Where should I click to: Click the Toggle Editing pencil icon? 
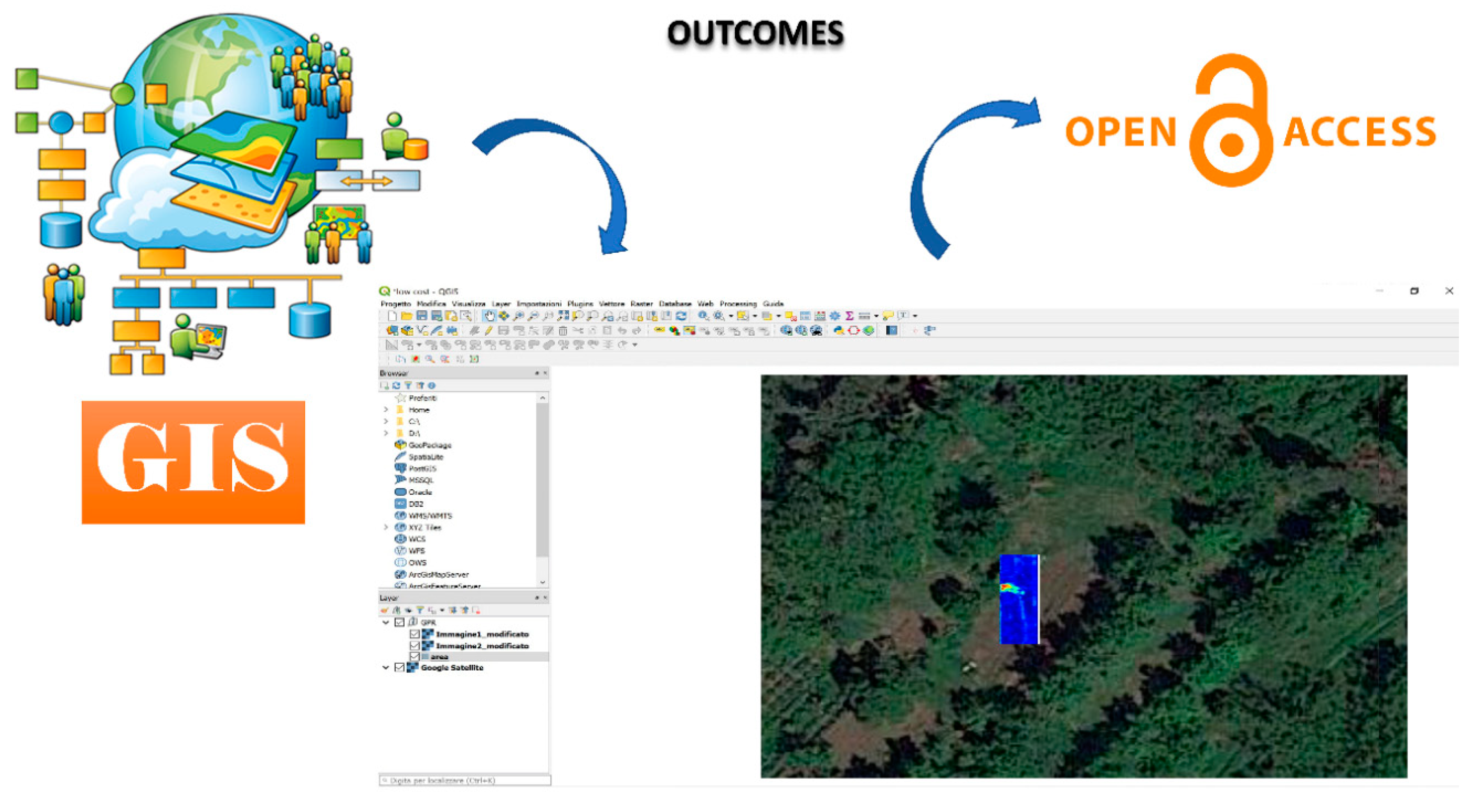click(x=489, y=330)
